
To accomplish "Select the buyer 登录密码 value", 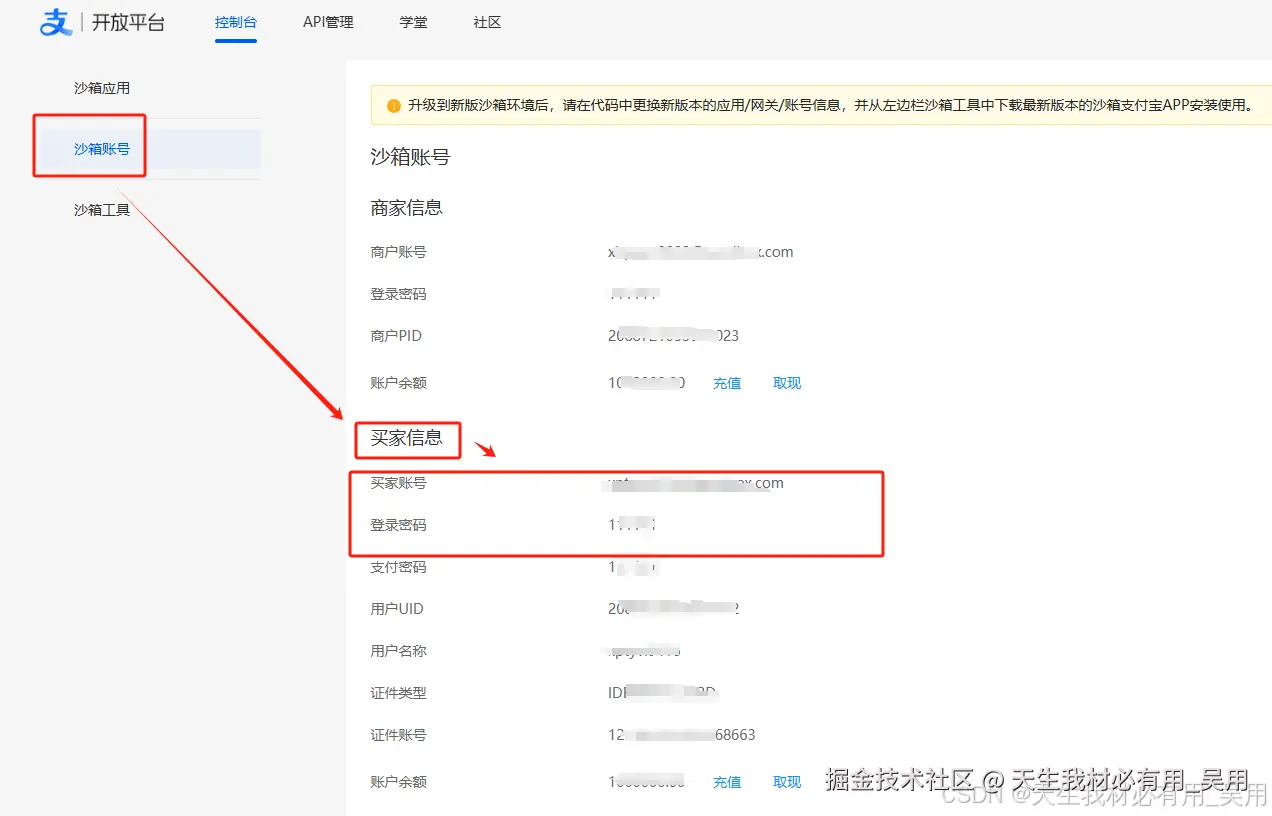I will [x=630, y=524].
